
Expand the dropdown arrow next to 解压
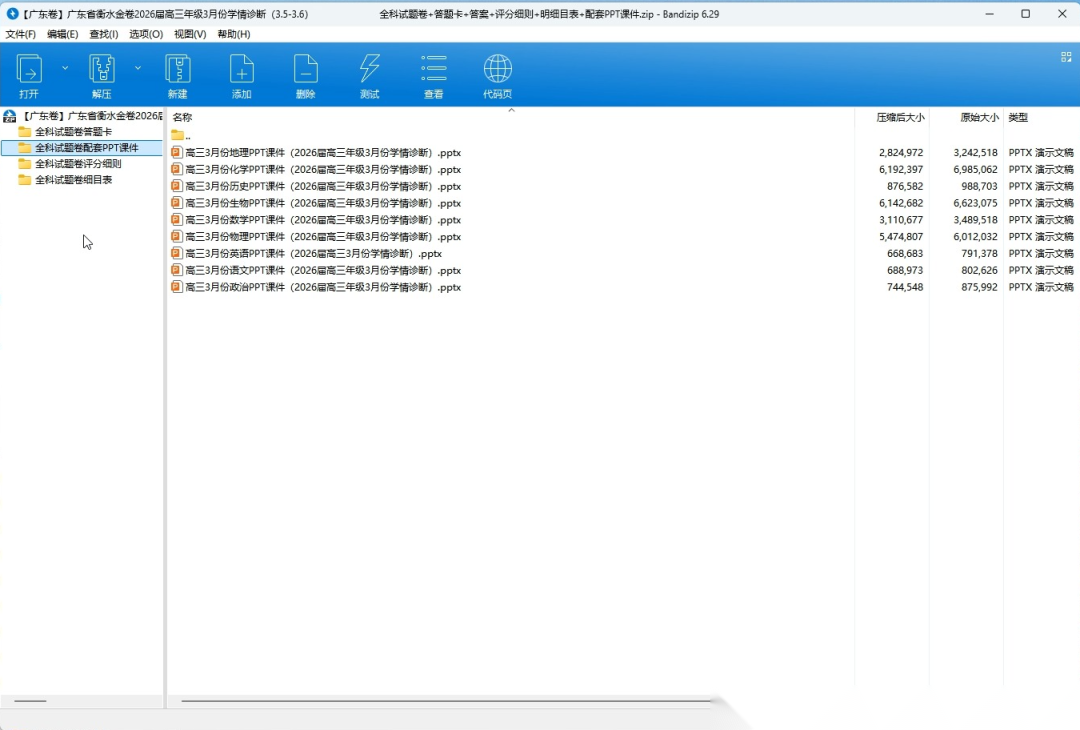pos(138,68)
